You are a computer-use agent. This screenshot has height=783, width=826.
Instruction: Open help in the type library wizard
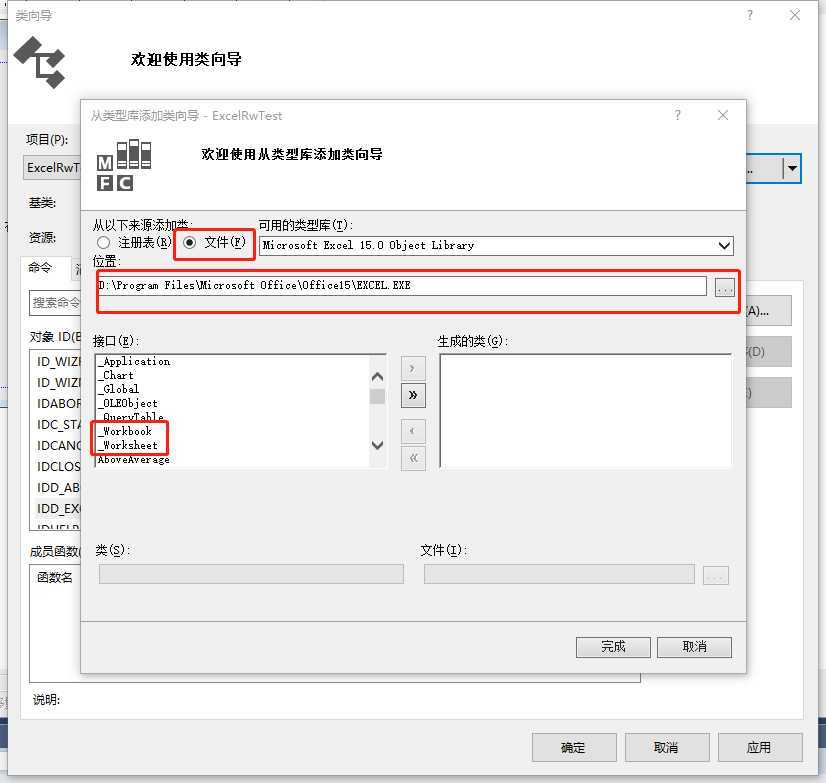[x=677, y=115]
